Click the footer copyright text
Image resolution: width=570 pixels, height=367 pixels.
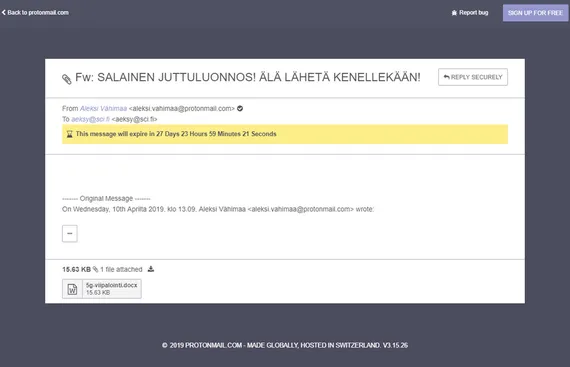[285, 345]
